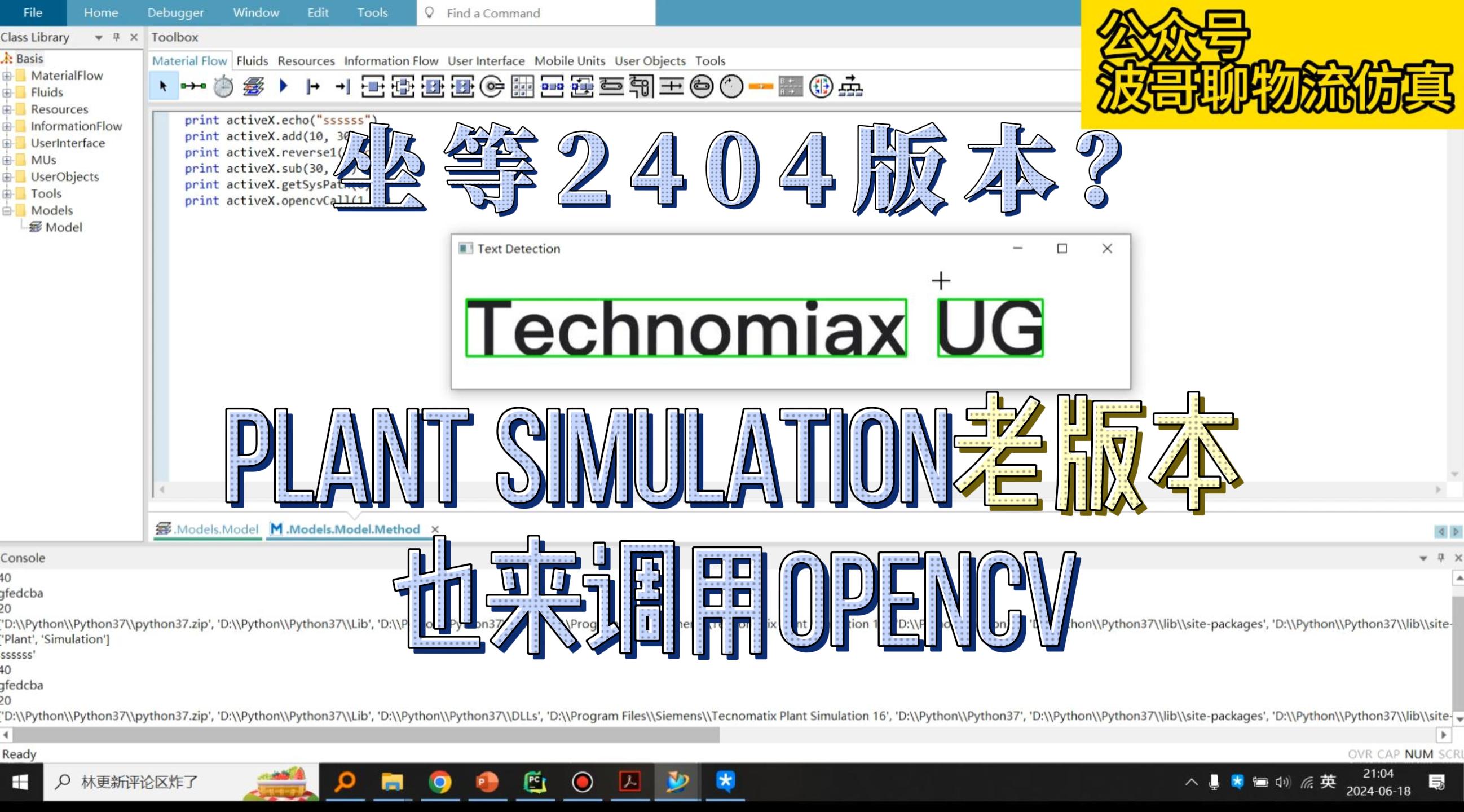Choose the FlowControl icon
The width and height of the screenshot is (1464, 812).
[821, 86]
